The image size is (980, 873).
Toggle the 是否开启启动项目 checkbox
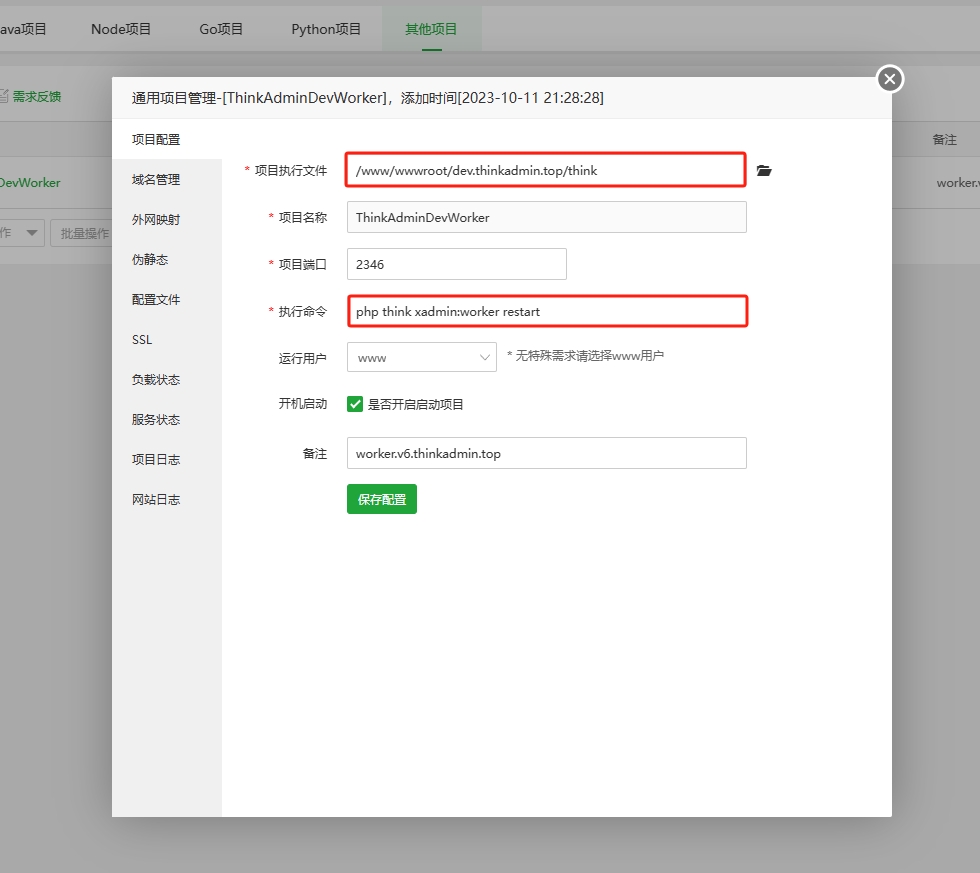click(355, 404)
